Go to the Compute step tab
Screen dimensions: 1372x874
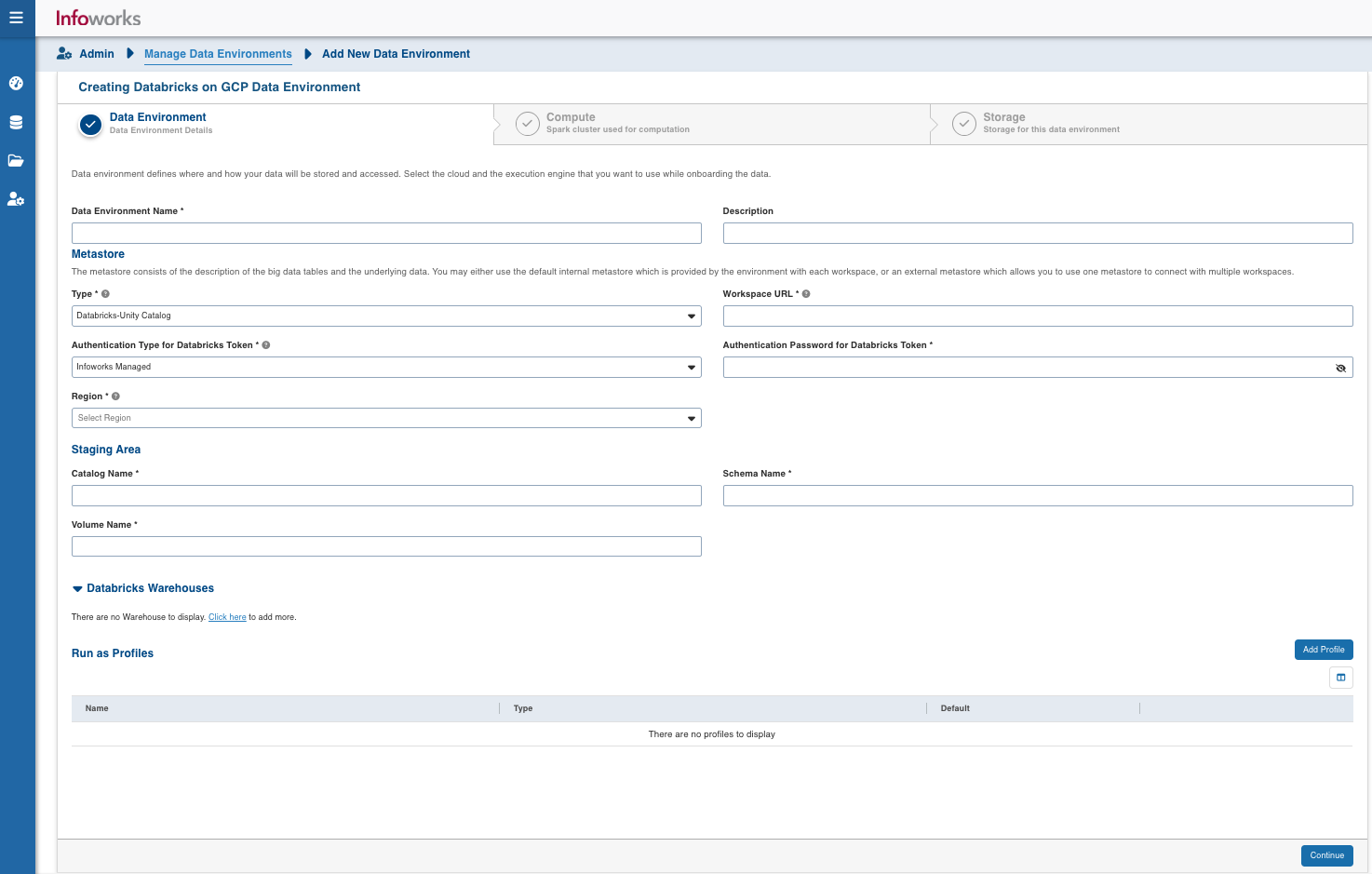[712, 124]
